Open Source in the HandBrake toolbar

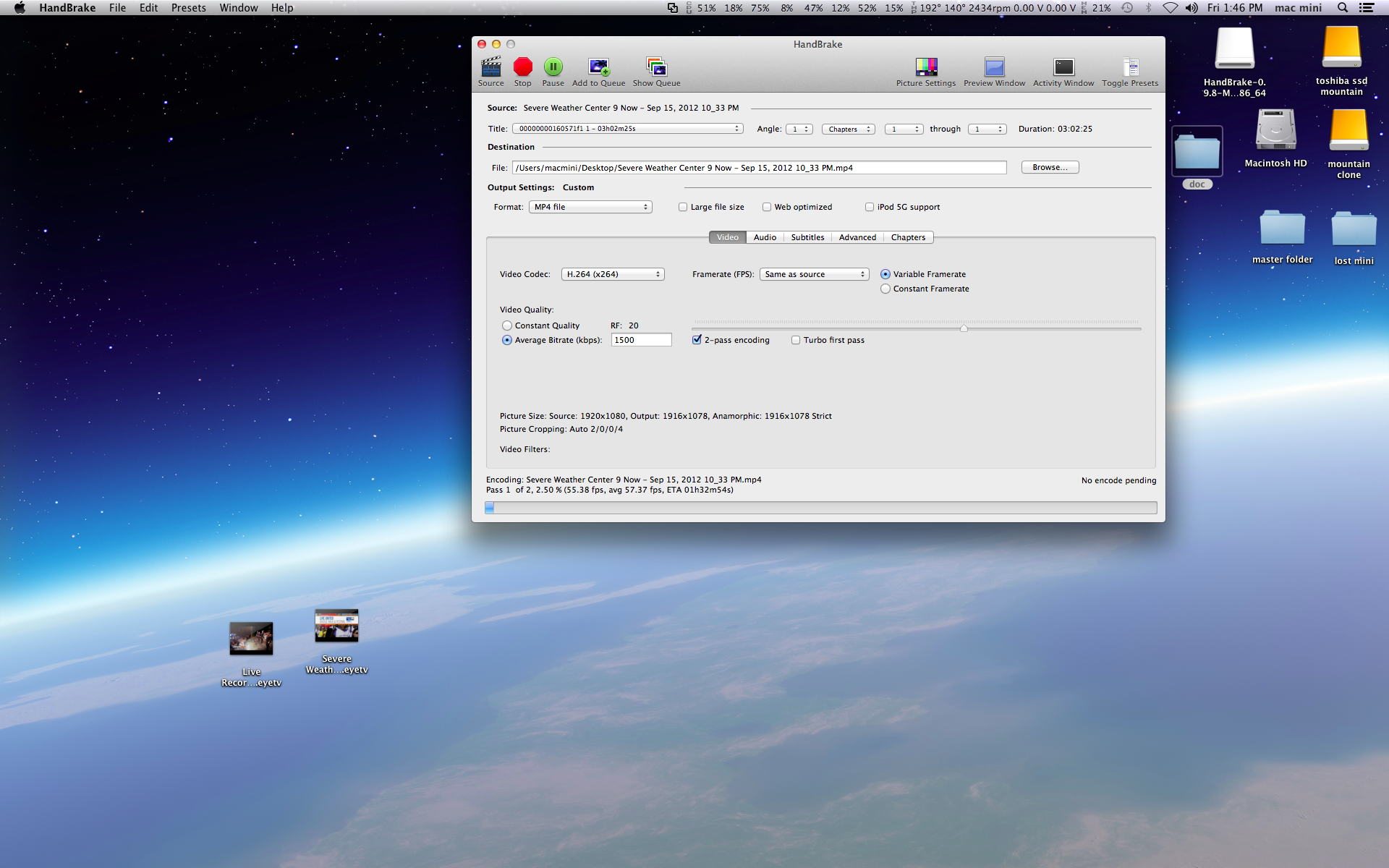(490, 72)
